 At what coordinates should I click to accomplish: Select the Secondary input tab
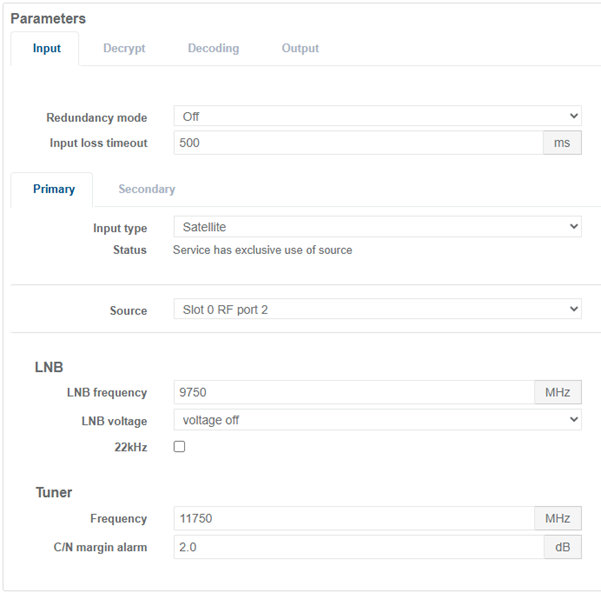146,189
